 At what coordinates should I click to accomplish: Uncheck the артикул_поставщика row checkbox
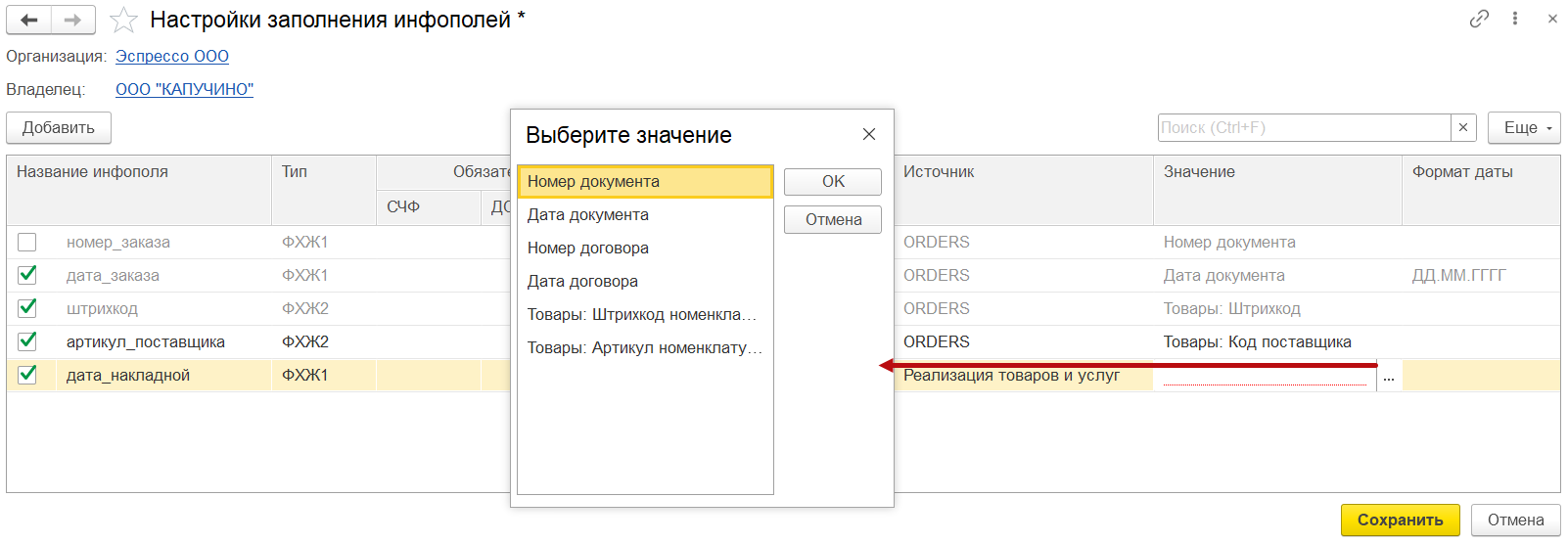[x=27, y=341]
